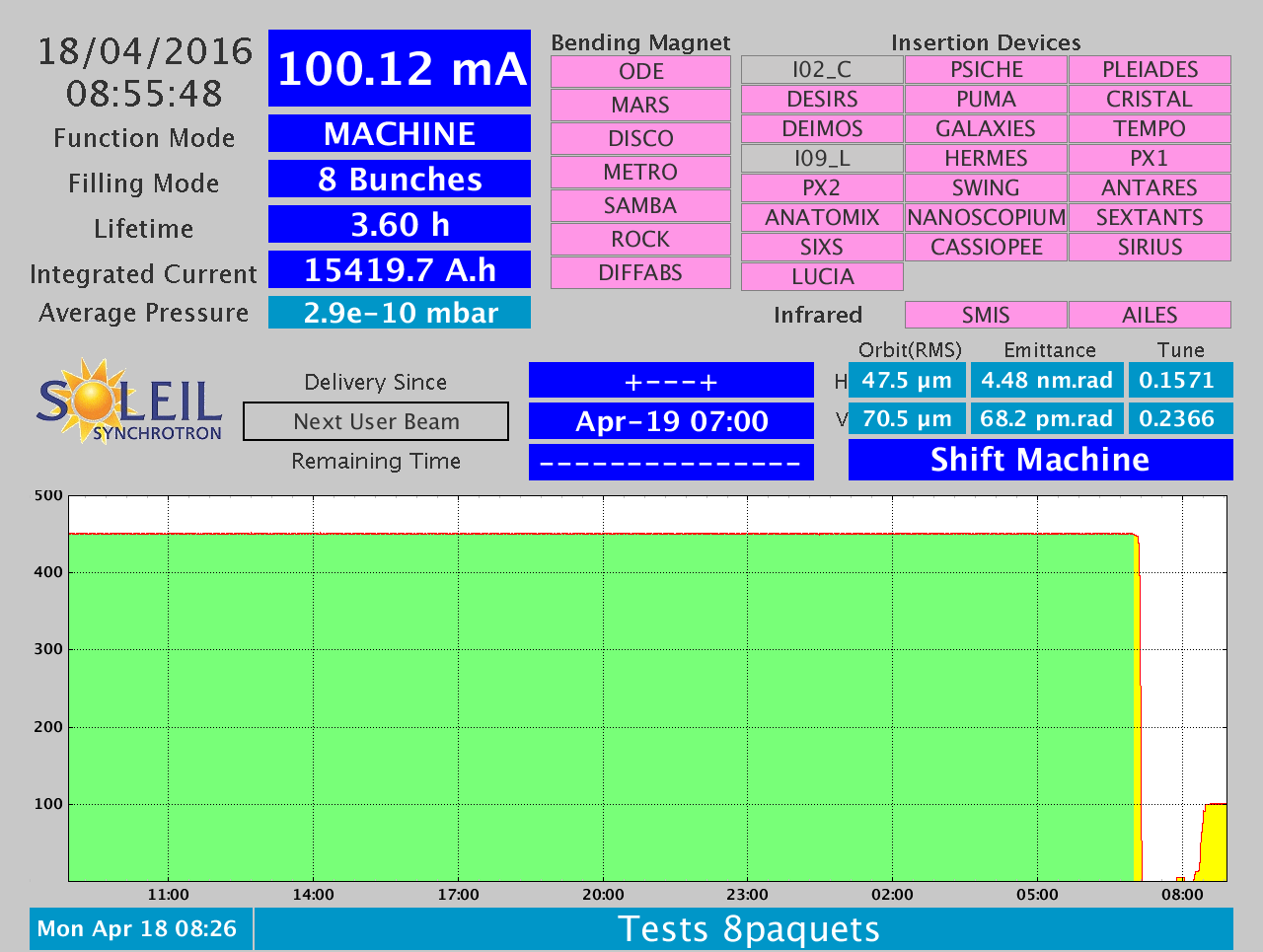Screen dimensions: 1263x952
Task: Click the DESIRS insertion device box
Action: point(822,100)
